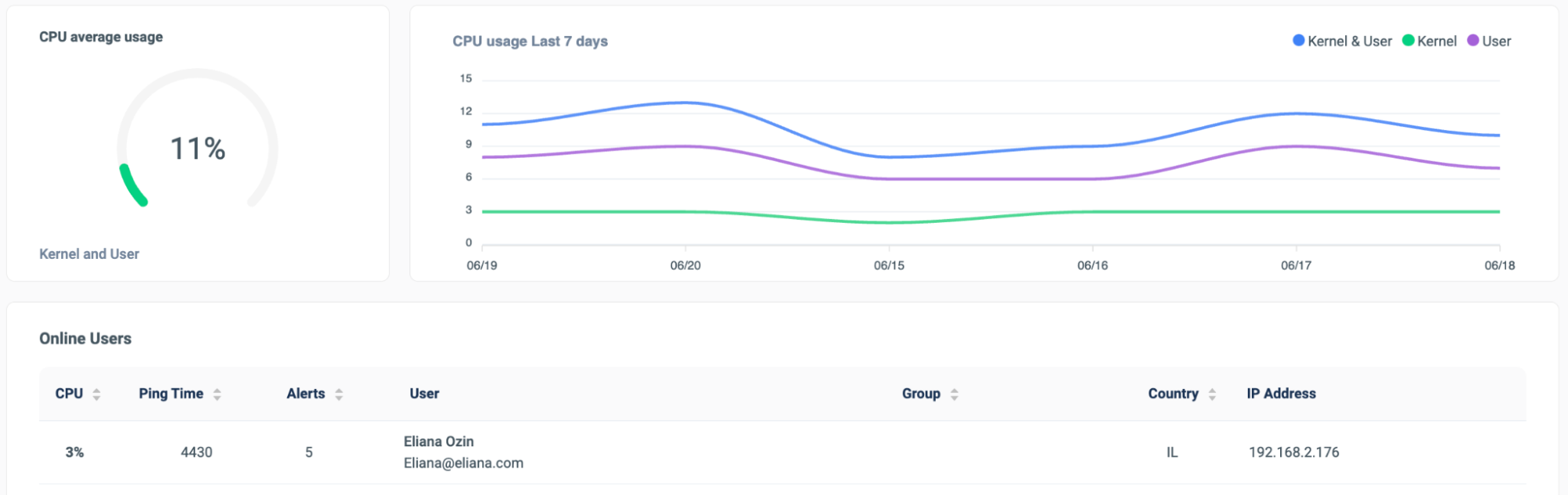This screenshot has width=1568, height=495.
Task: Sort by Ping Time arrows icon
Action: tap(217, 395)
